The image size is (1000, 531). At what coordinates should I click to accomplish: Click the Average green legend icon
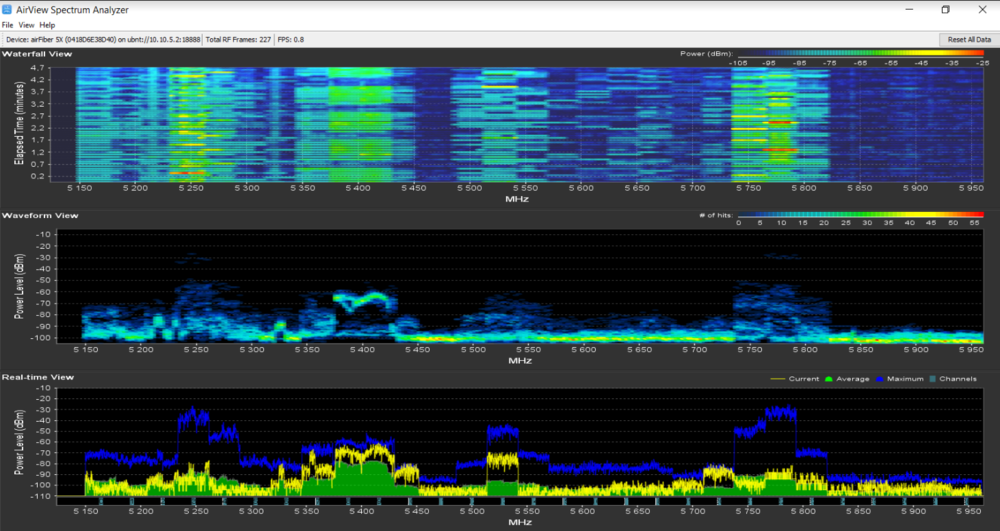click(x=829, y=379)
